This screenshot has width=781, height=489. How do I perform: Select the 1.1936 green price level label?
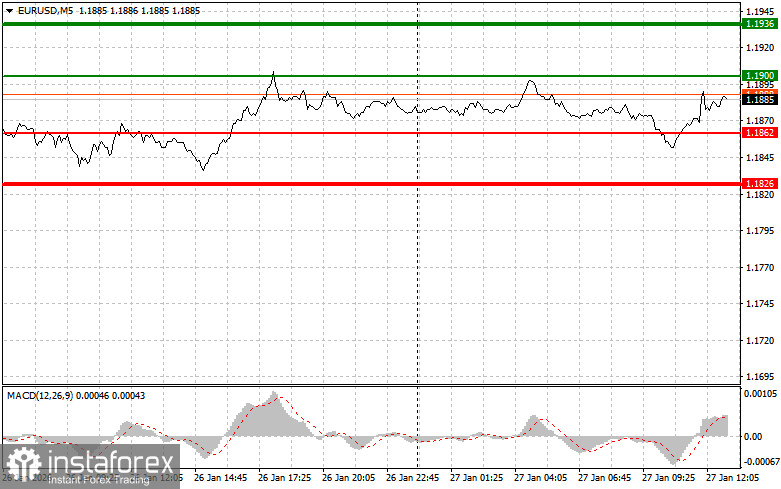760,24
